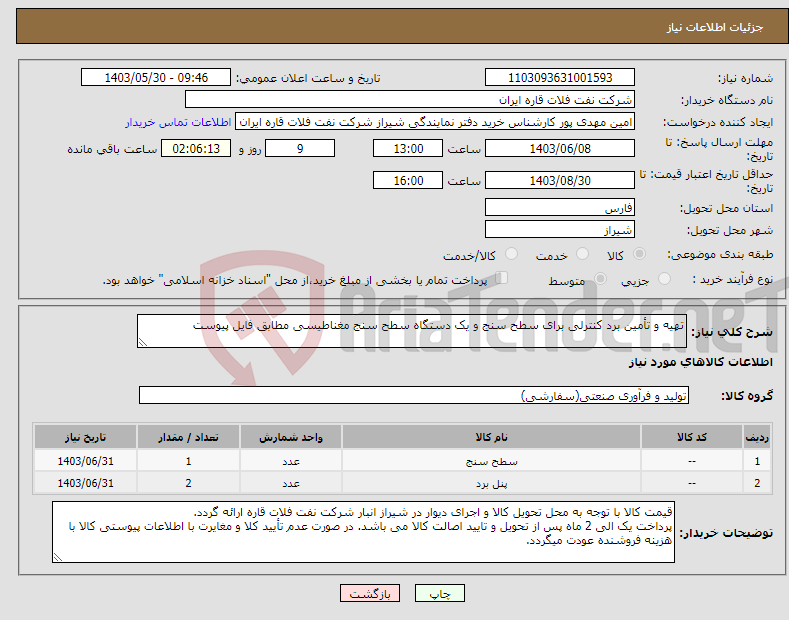789x620 pixels.
Task: Click the ردیف column header
Action: pyautogui.click(x=757, y=437)
